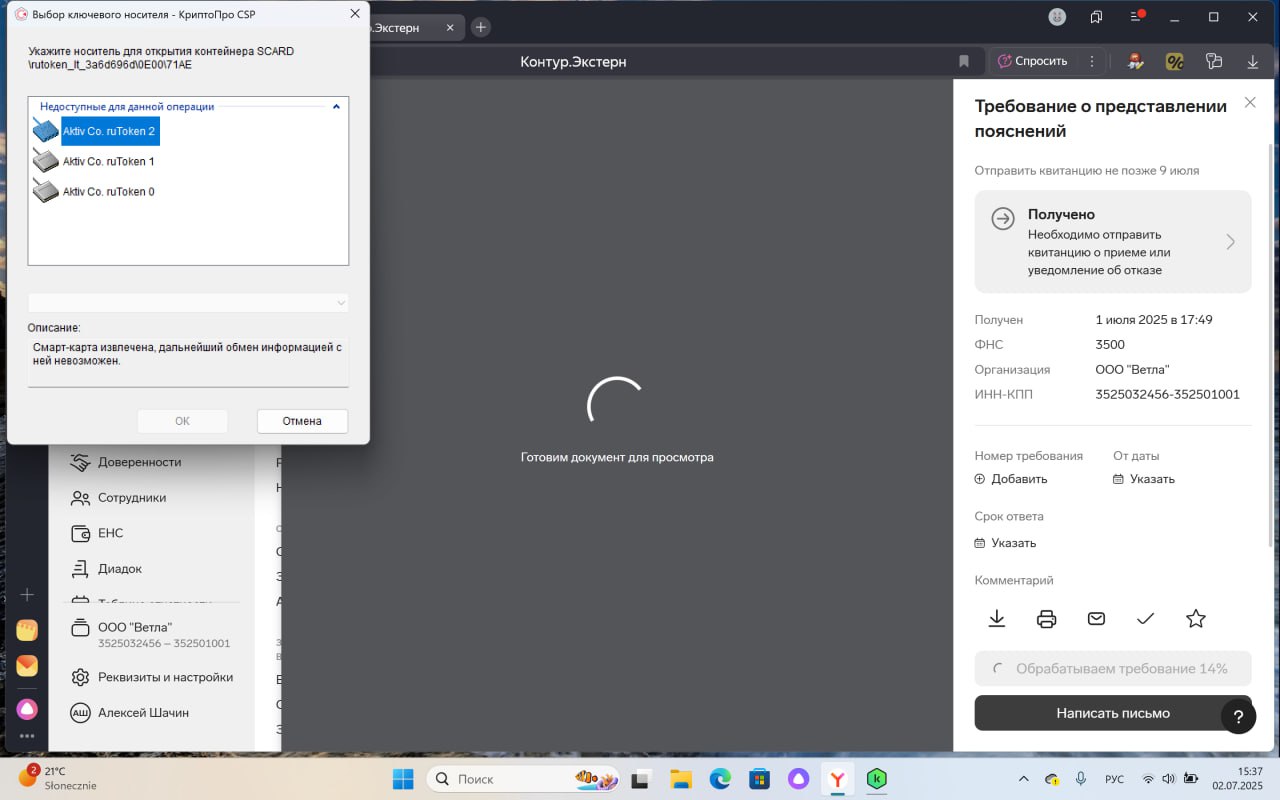
Task: Open a new browser tab with plus
Action: coord(481,27)
